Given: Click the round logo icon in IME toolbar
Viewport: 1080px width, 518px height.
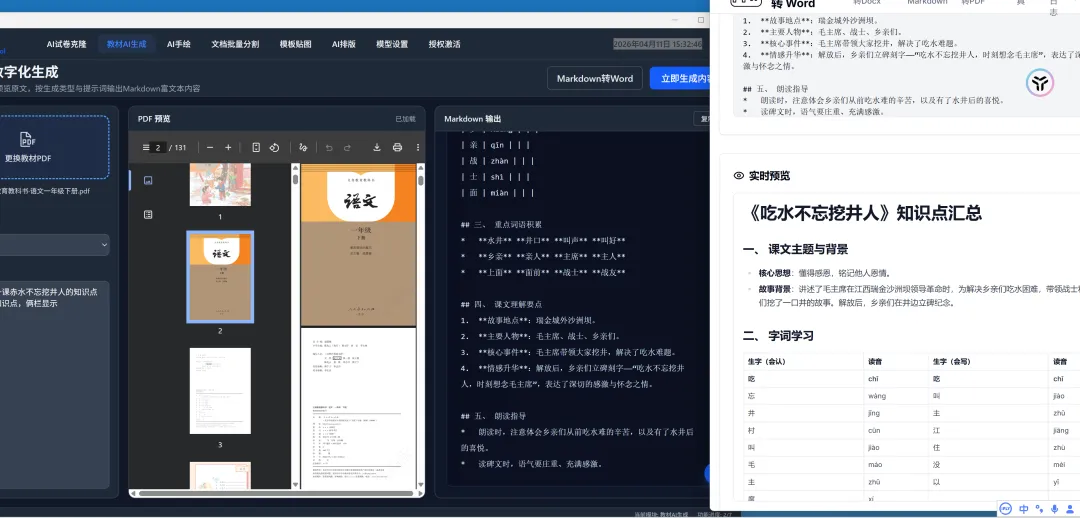Looking at the screenshot, I should 1006,509.
